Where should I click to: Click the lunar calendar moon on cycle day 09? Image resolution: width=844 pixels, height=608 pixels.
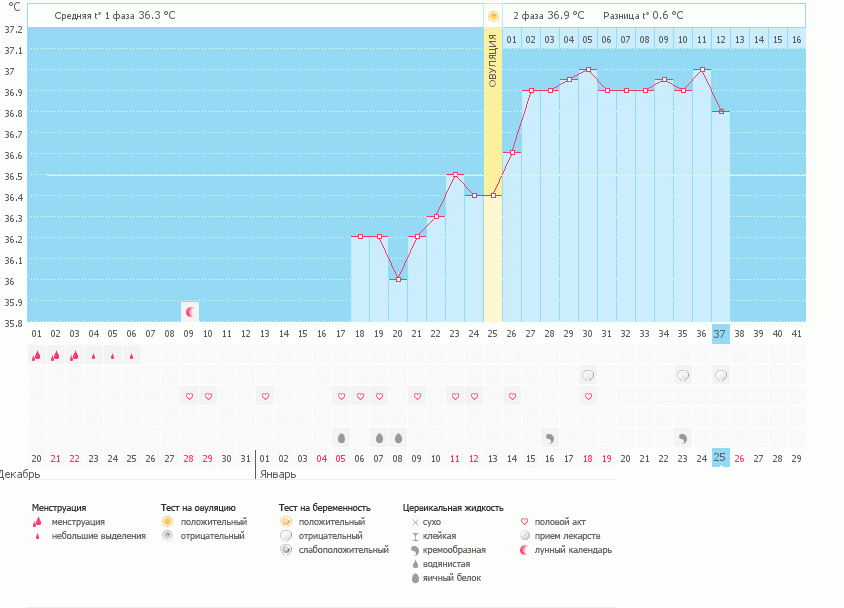(x=189, y=311)
